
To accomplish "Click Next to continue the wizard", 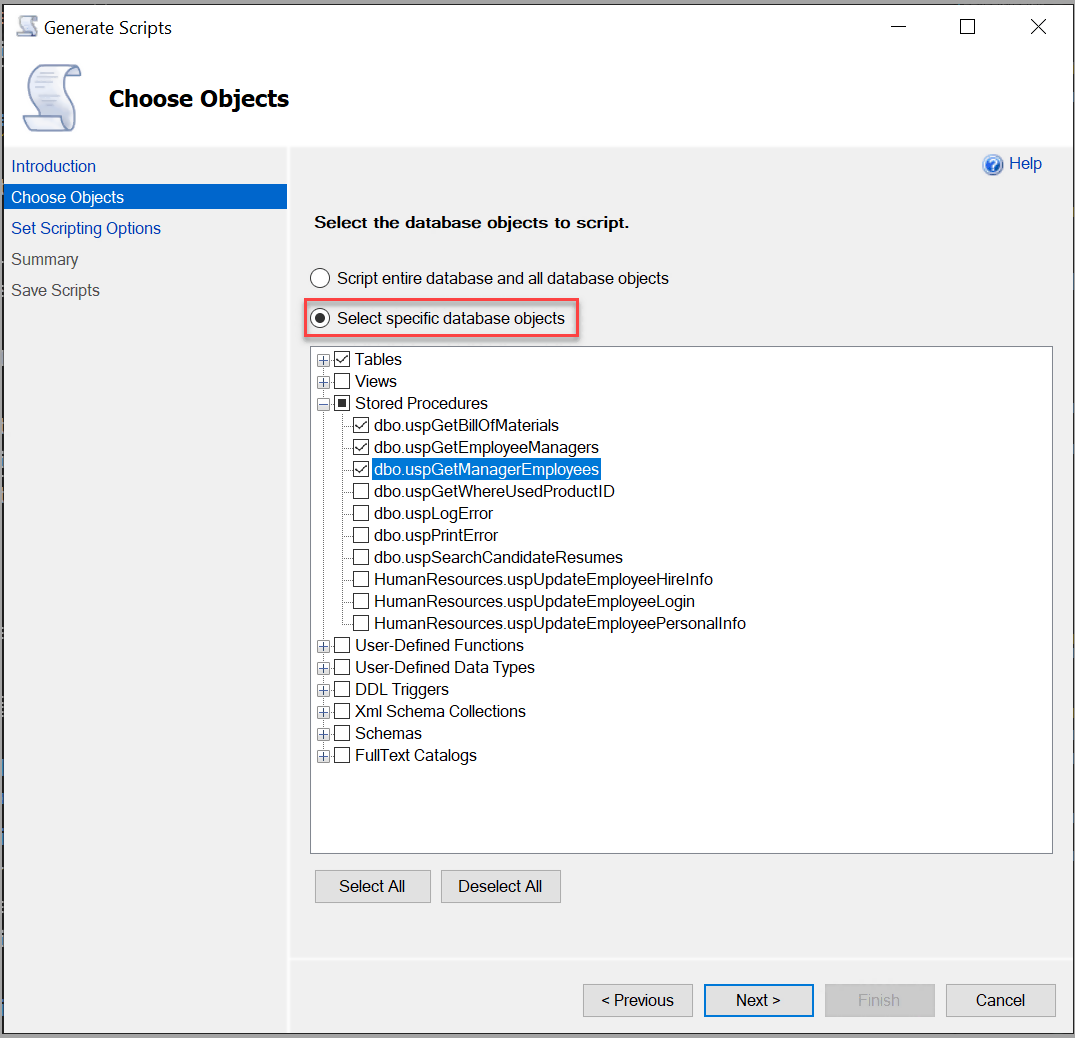I will click(758, 1000).
